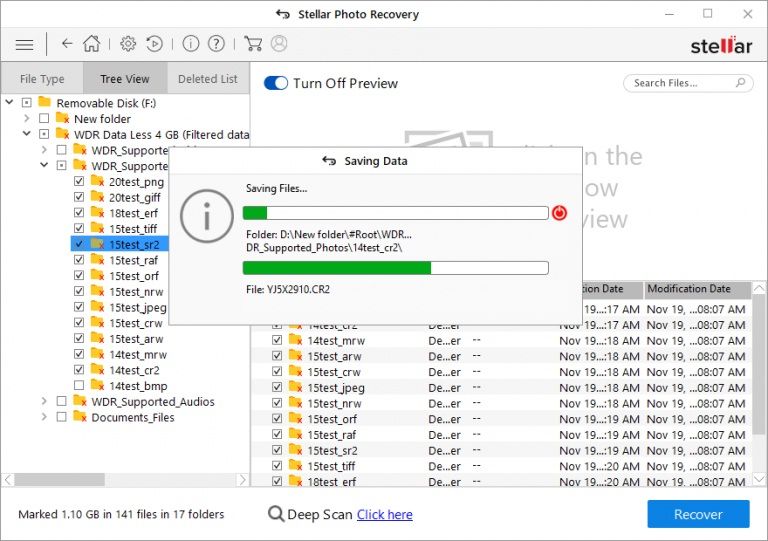This screenshot has height=541, width=768.
Task: Uncheck 18test_erf in the tree
Action: coord(79,212)
